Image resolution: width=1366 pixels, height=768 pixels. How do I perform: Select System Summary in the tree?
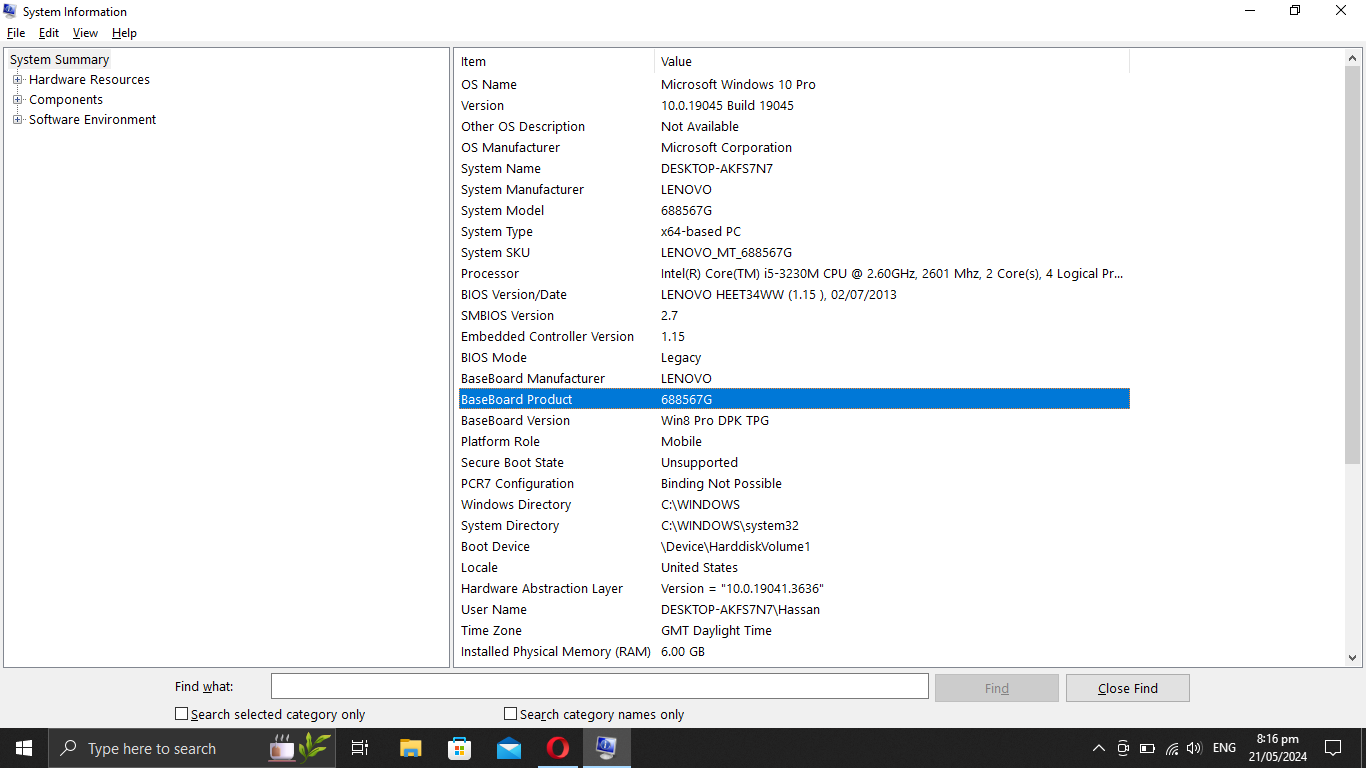click(59, 60)
